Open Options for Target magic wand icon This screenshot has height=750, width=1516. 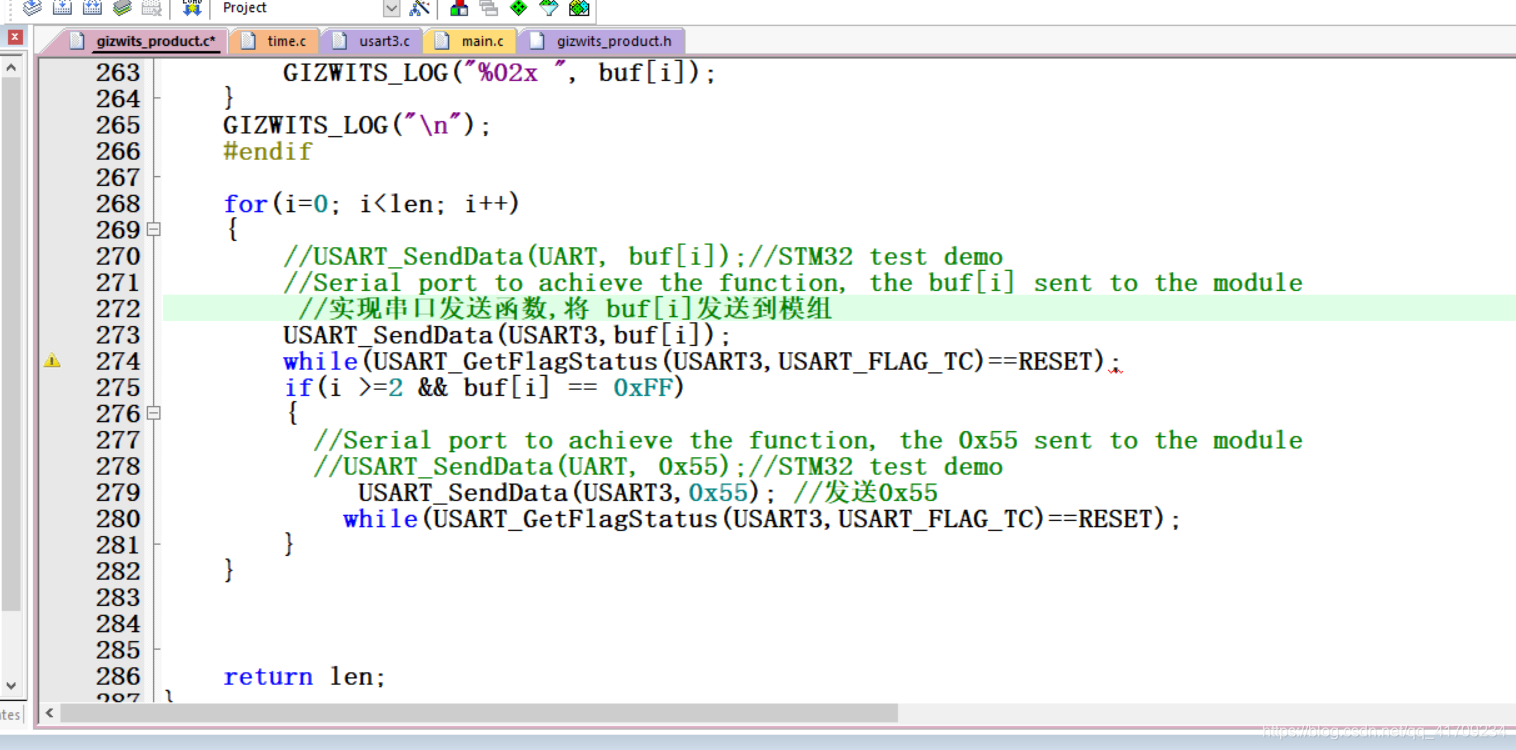click(420, 8)
